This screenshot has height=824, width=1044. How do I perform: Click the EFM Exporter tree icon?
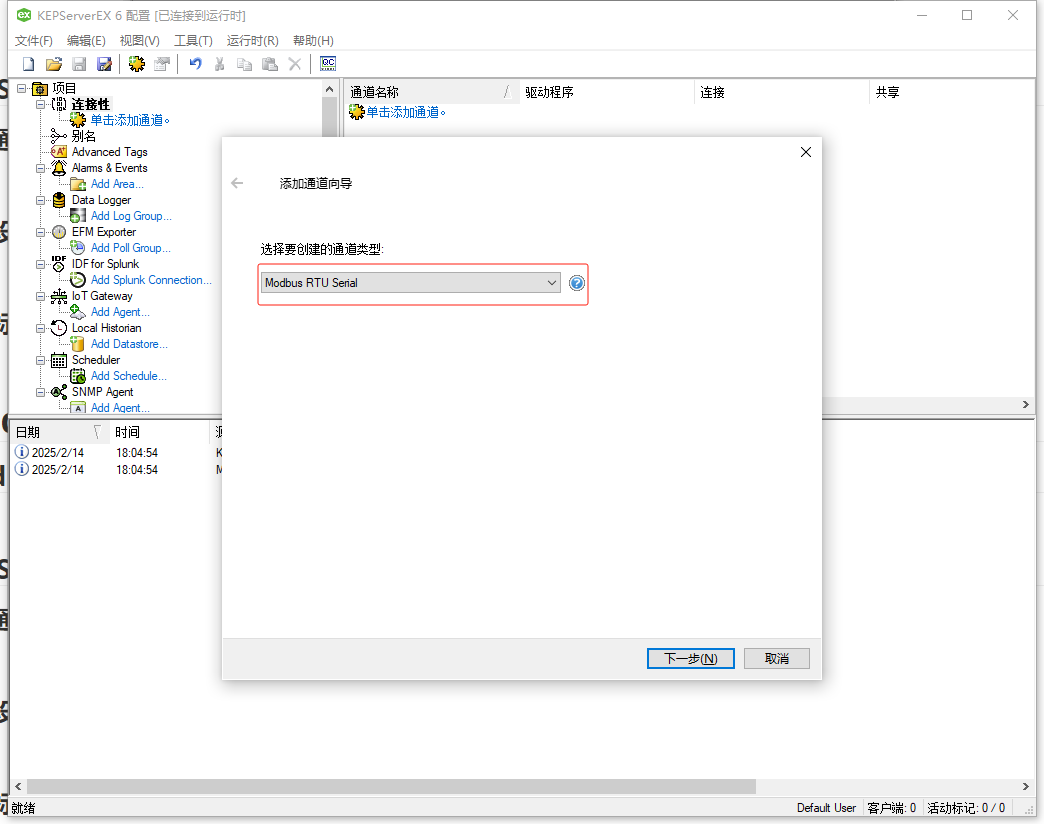59,232
